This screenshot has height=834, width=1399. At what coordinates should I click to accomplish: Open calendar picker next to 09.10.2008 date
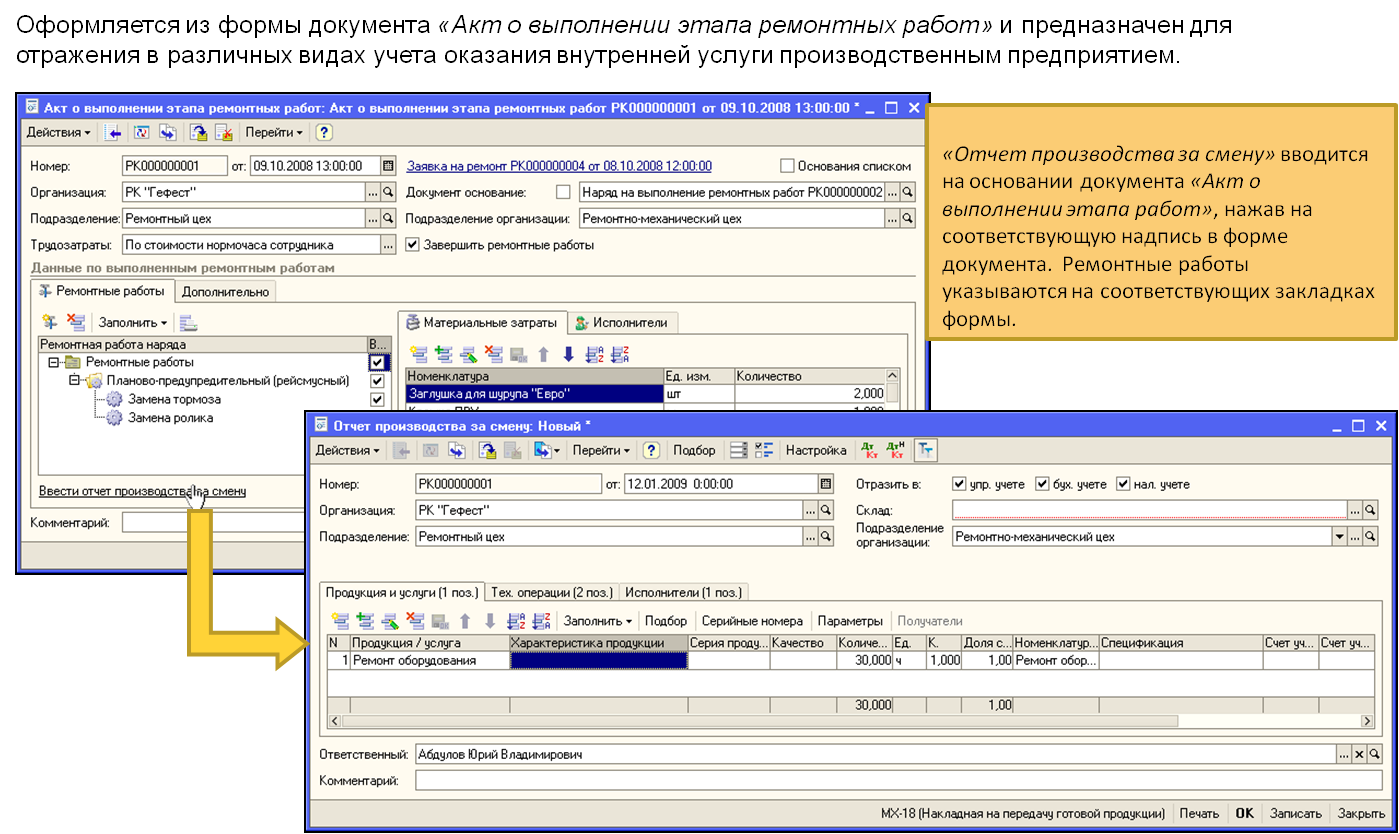(388, 166)
